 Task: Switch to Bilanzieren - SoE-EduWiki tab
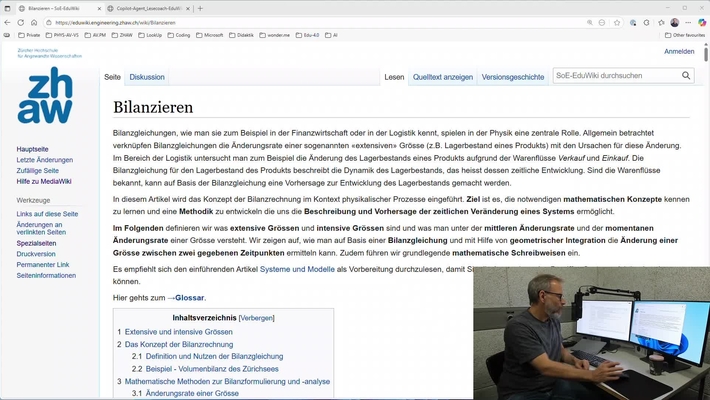[x=59, y=8]
